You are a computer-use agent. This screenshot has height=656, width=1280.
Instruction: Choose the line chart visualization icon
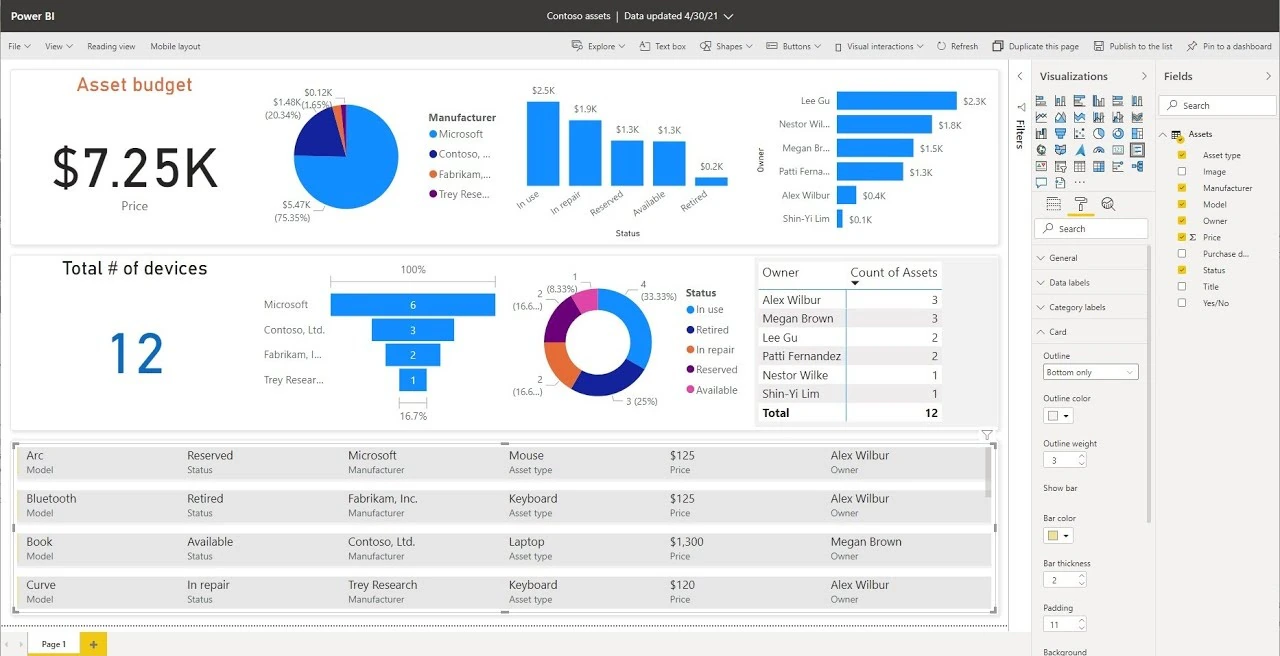click(x=1041, y=117)
